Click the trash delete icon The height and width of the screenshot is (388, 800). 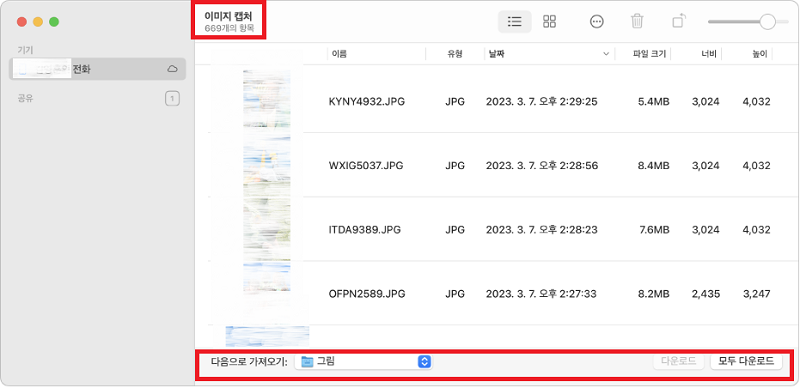(637, 21)
